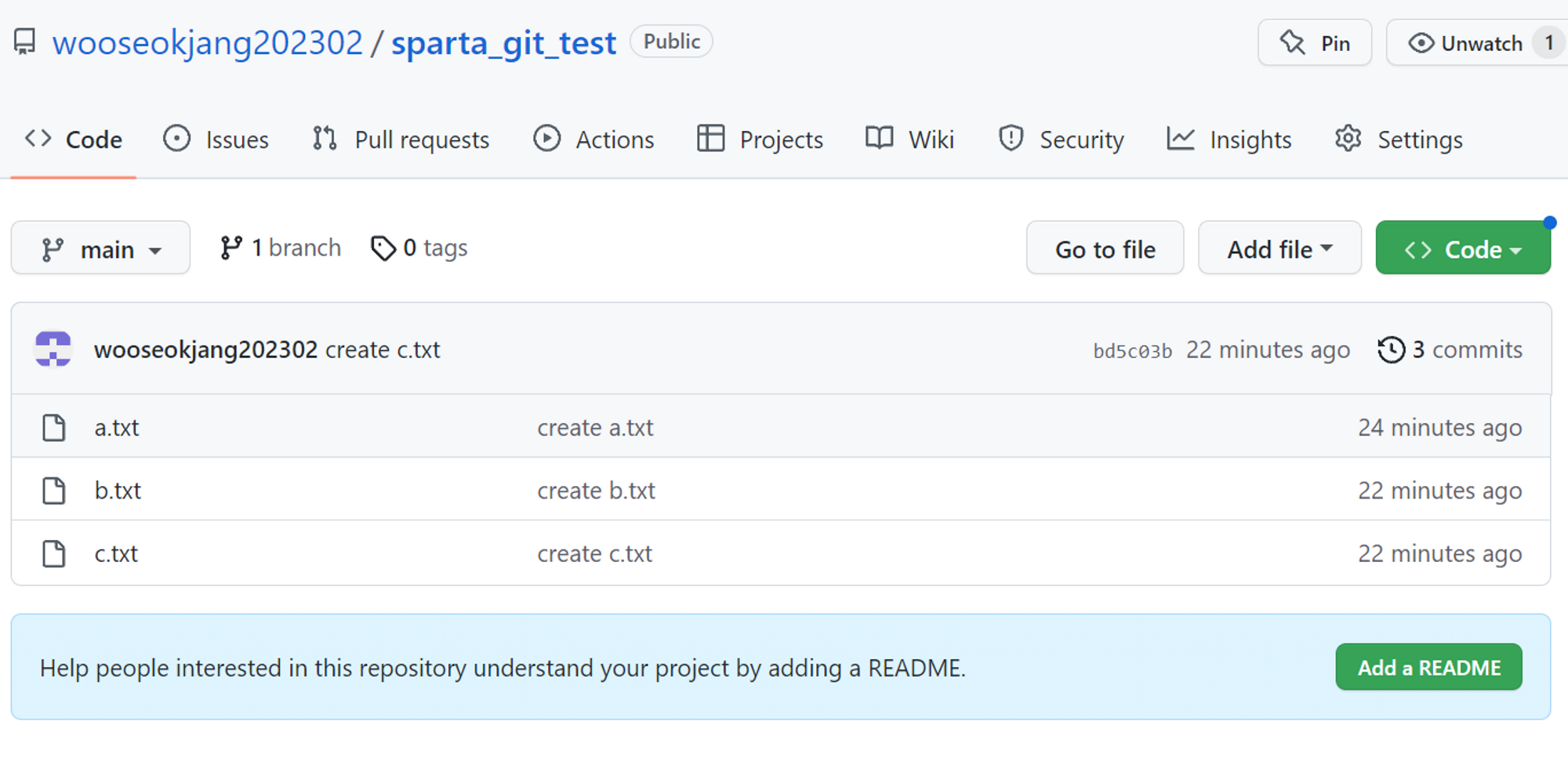This screenshot has height=761, width=1568.
Task: Switch to the Code tab
Action: point(74,140)
